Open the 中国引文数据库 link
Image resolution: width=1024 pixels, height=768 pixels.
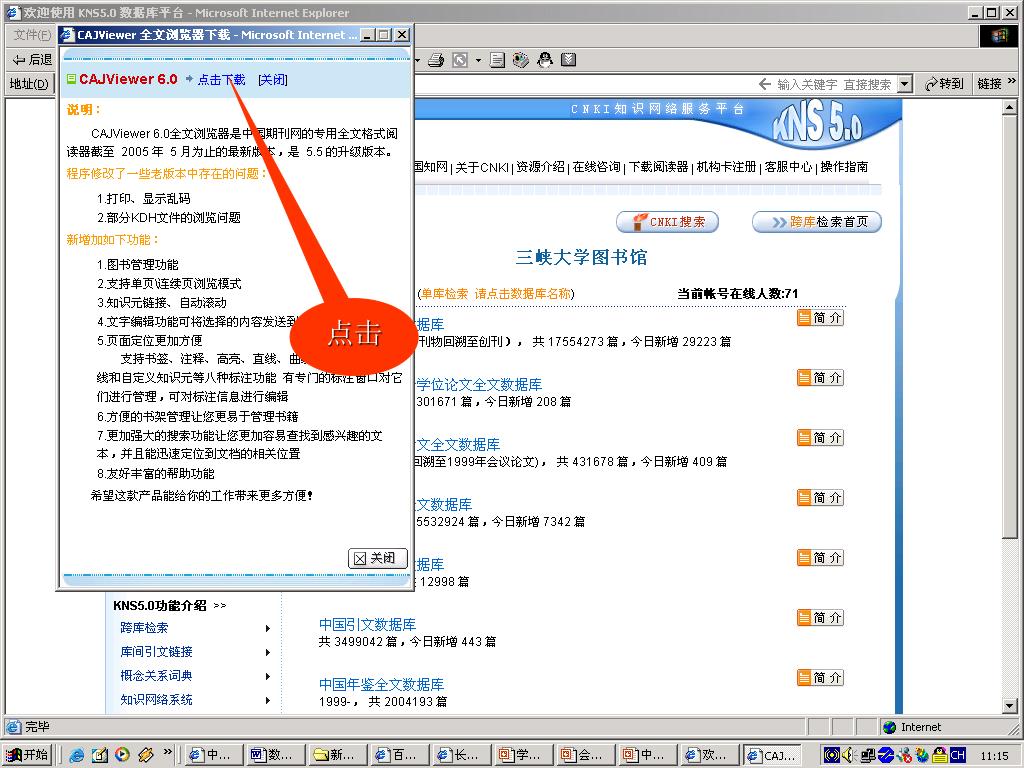(x=368, y=625)
